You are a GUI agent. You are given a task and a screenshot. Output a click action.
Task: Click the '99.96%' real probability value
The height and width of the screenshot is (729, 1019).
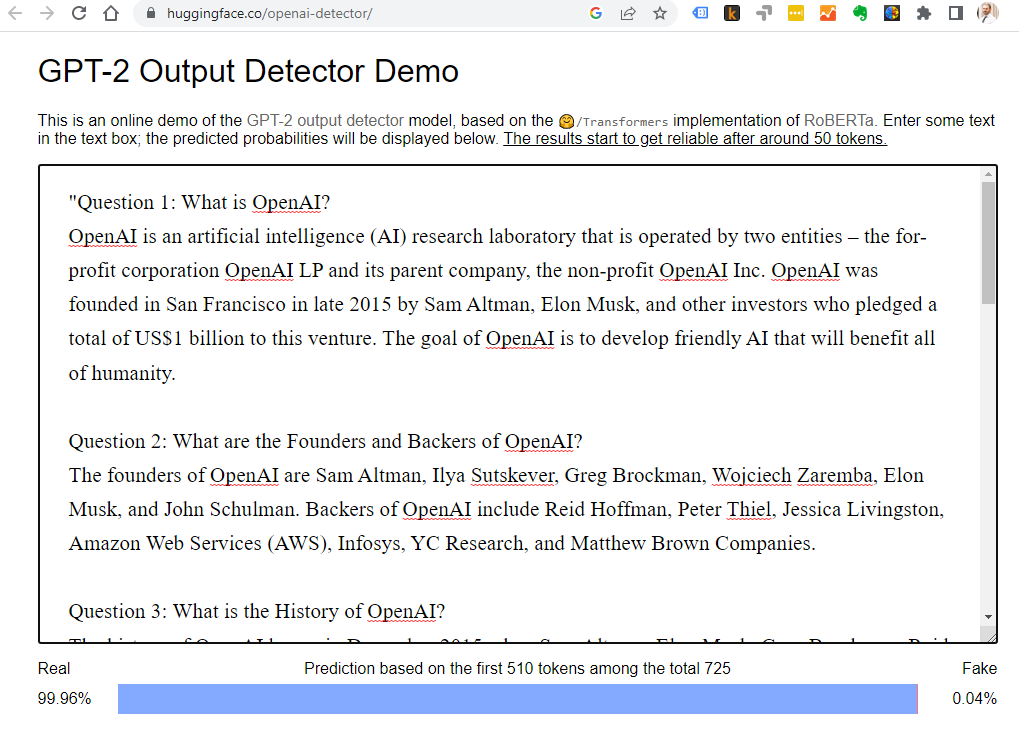64,698
